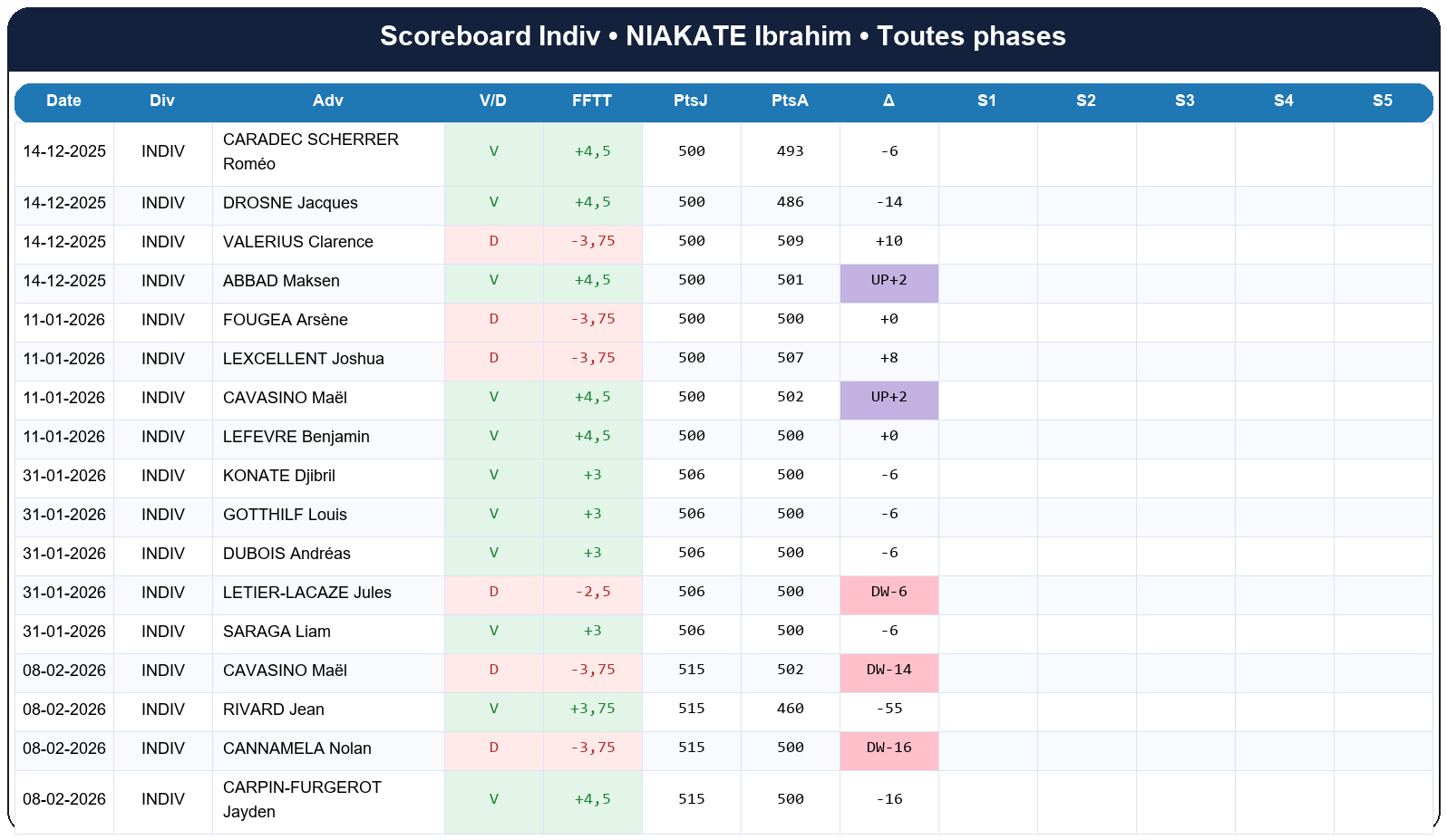This screenshot has height=840, width=1447.
Task: Click the -16 delta in CARPIN-FURGEROT row
Action: [889, 799]
